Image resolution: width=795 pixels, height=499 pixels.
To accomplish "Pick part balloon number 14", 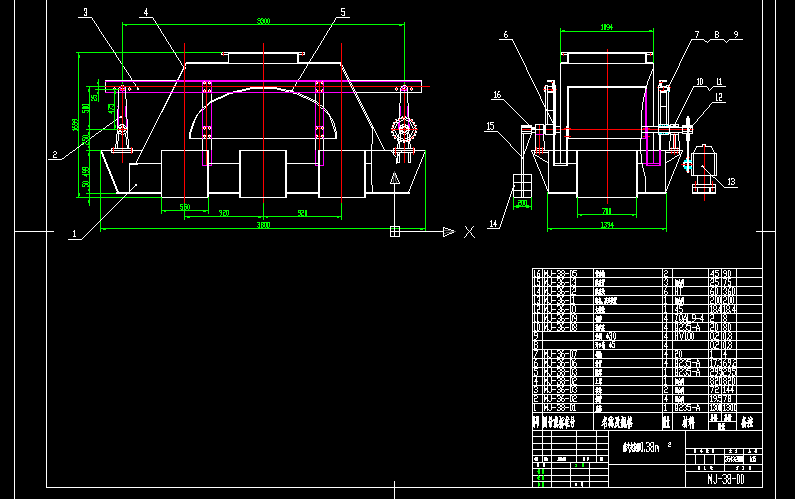I will 492,225.
